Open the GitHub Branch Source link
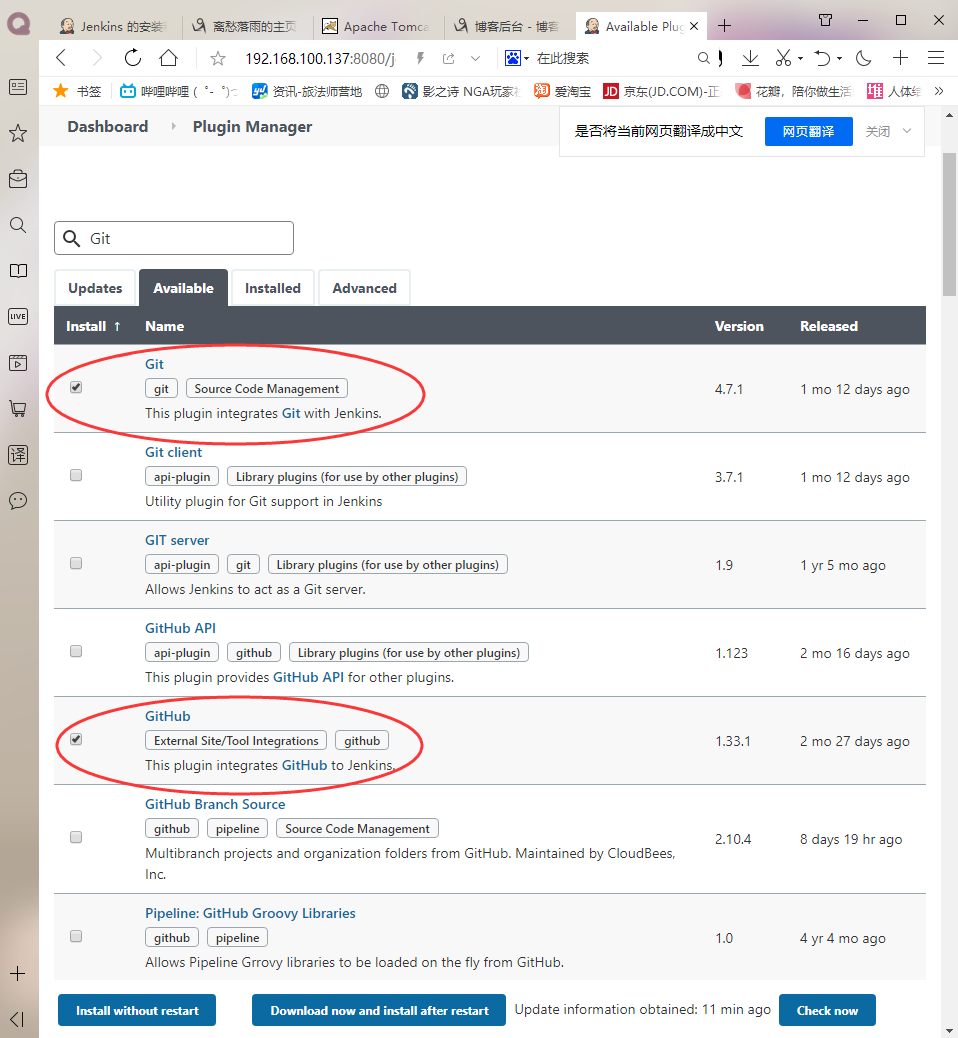 (215, 804)
